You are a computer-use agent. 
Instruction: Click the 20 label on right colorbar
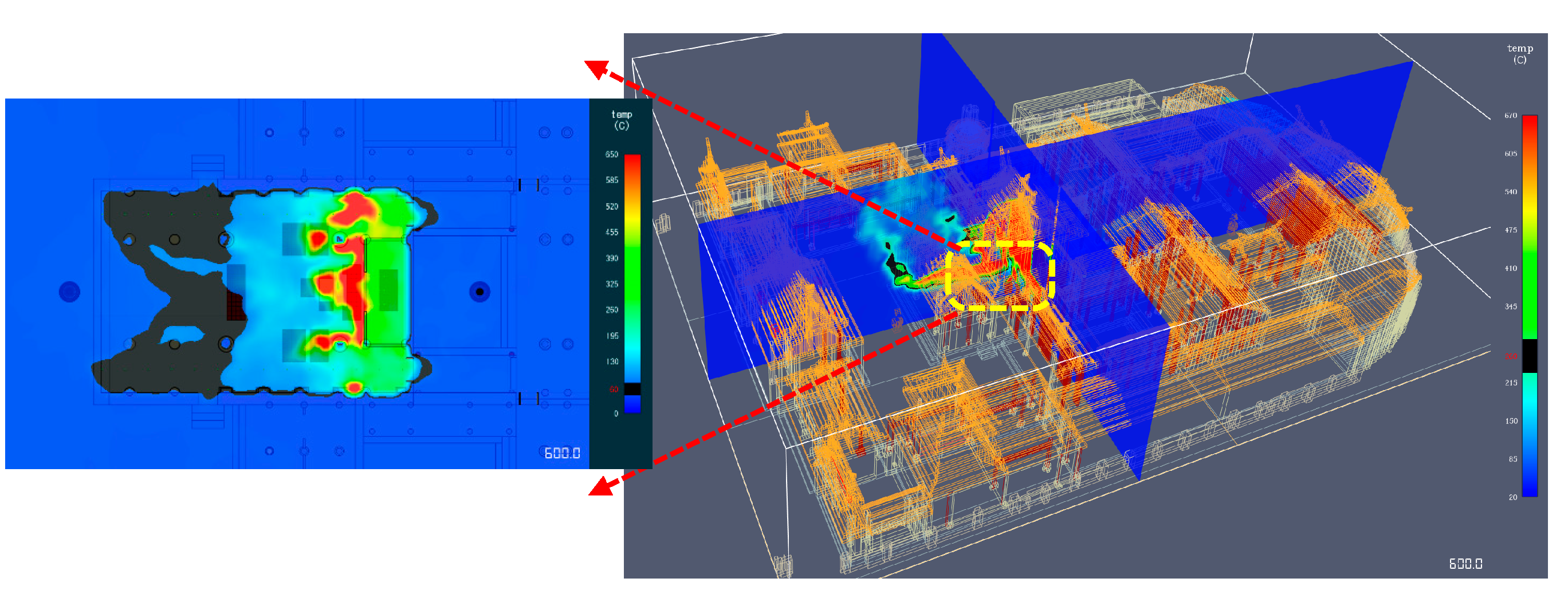click(x=1512, y=497)
